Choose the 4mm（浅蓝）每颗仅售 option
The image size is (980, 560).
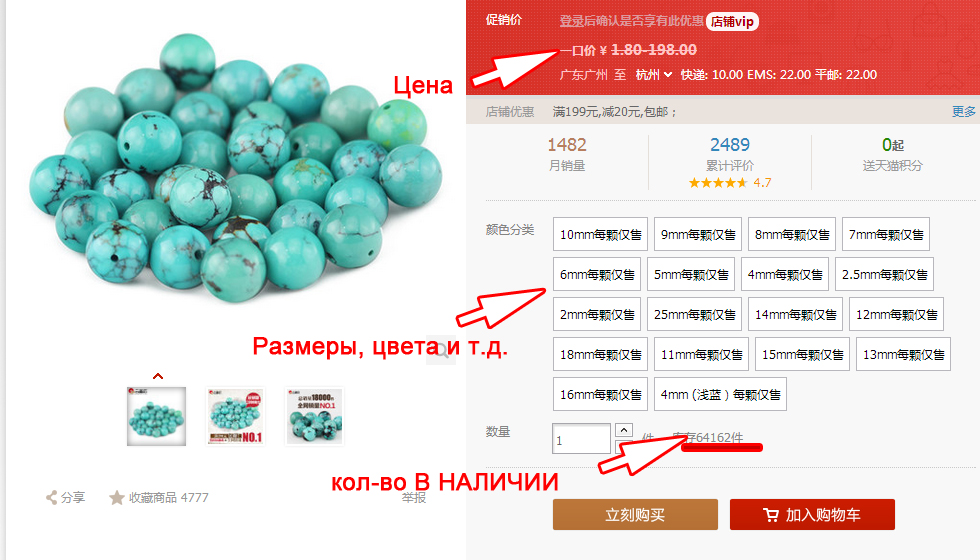[x=720, y=394]
